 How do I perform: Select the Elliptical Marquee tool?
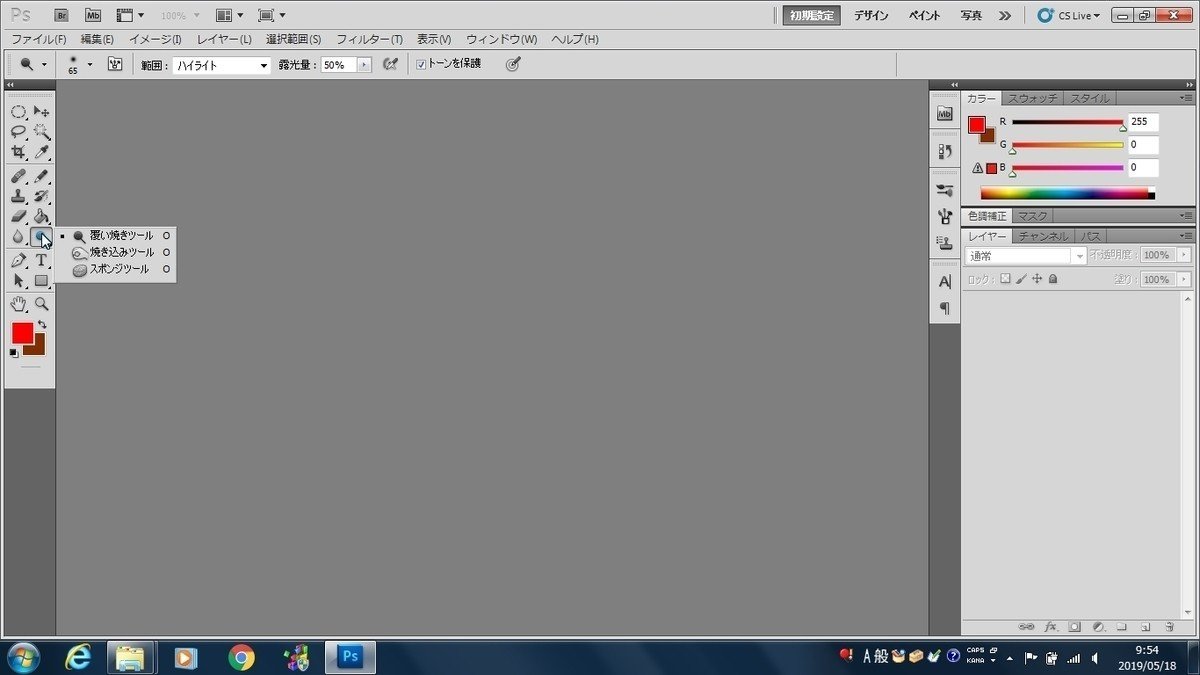point(18,111)
